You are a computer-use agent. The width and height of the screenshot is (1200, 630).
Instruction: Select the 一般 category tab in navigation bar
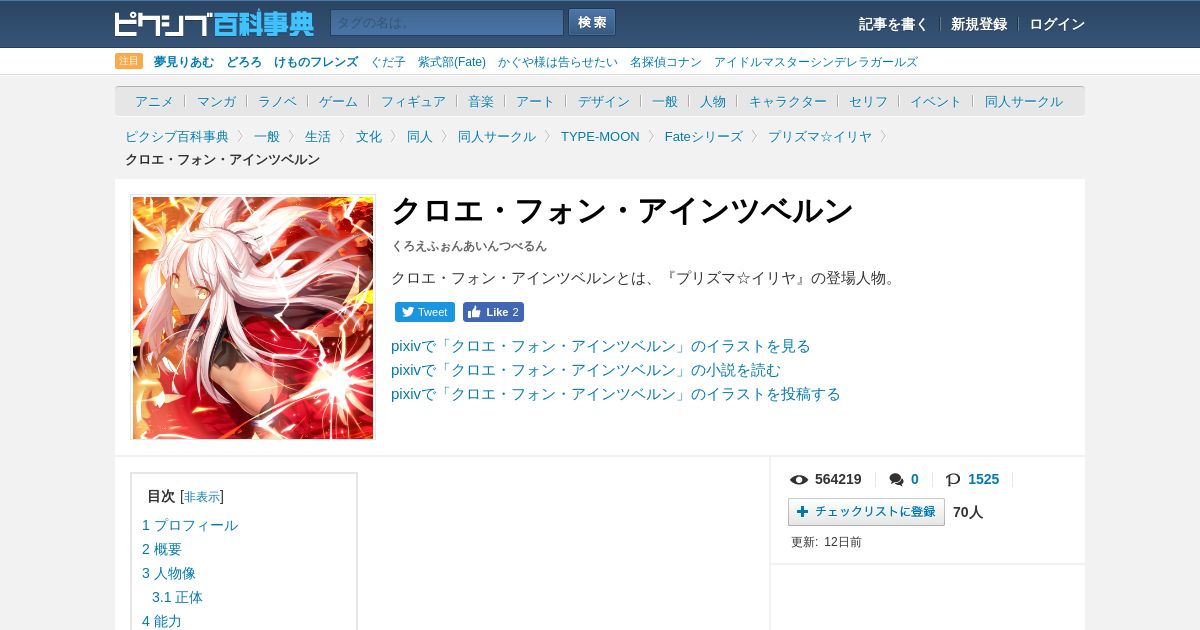coord(665,101)
